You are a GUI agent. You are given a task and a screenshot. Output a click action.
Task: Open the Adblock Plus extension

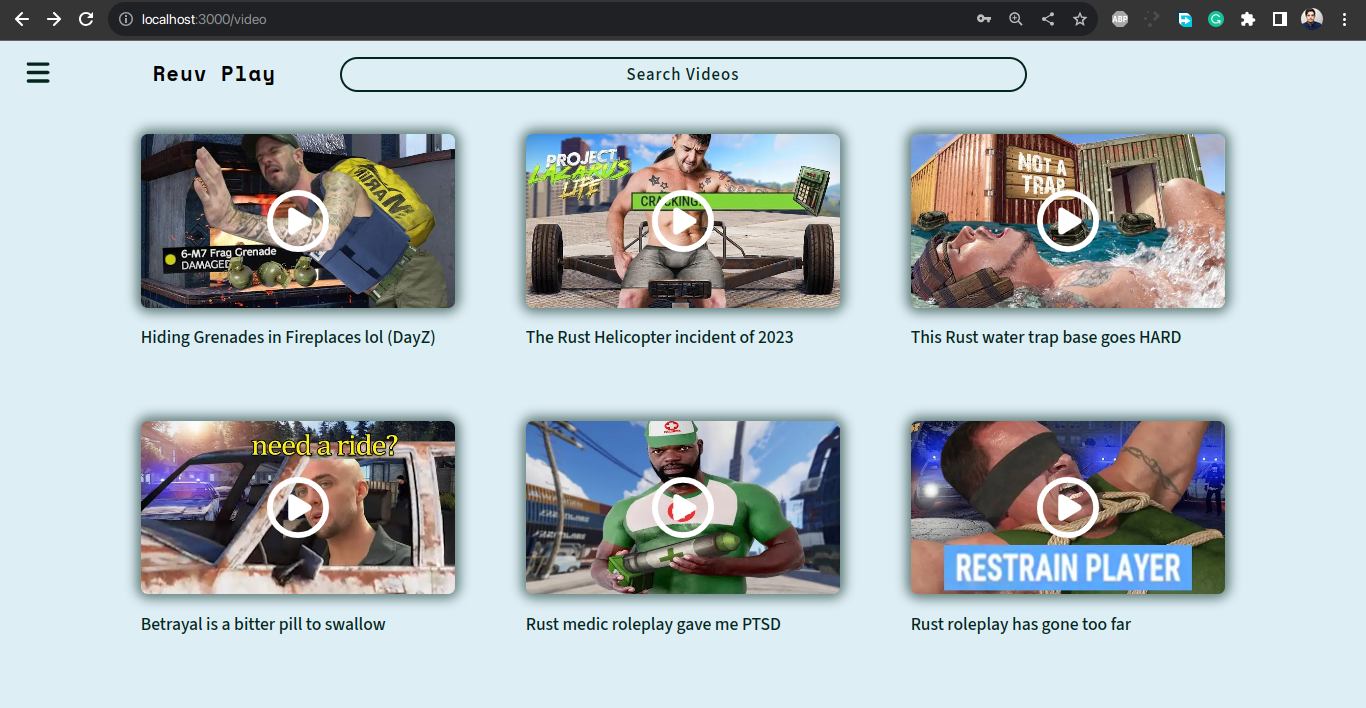1120,19
